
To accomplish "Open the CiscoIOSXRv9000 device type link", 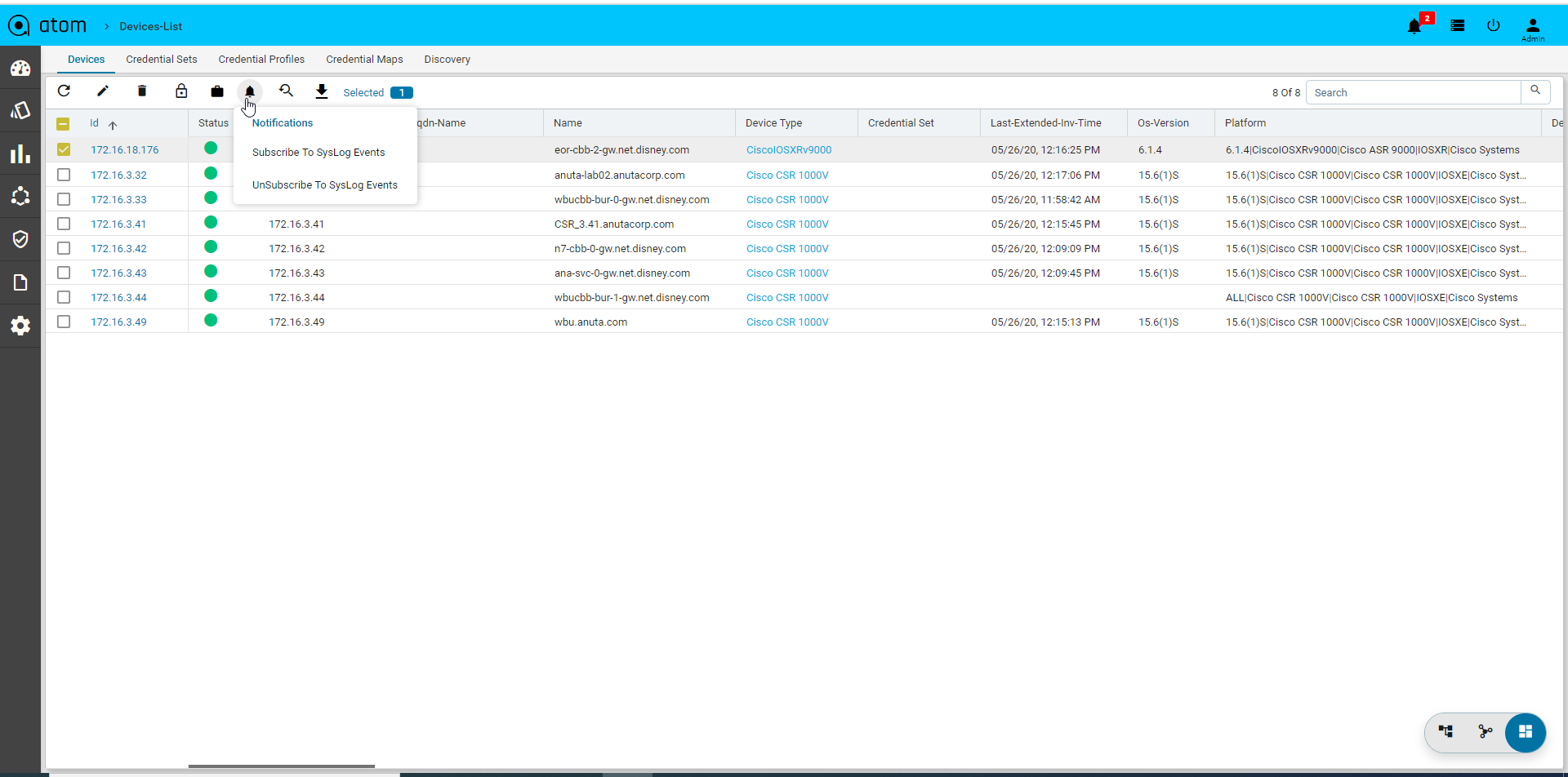I will pyautogui.click(x=789, y=150).
